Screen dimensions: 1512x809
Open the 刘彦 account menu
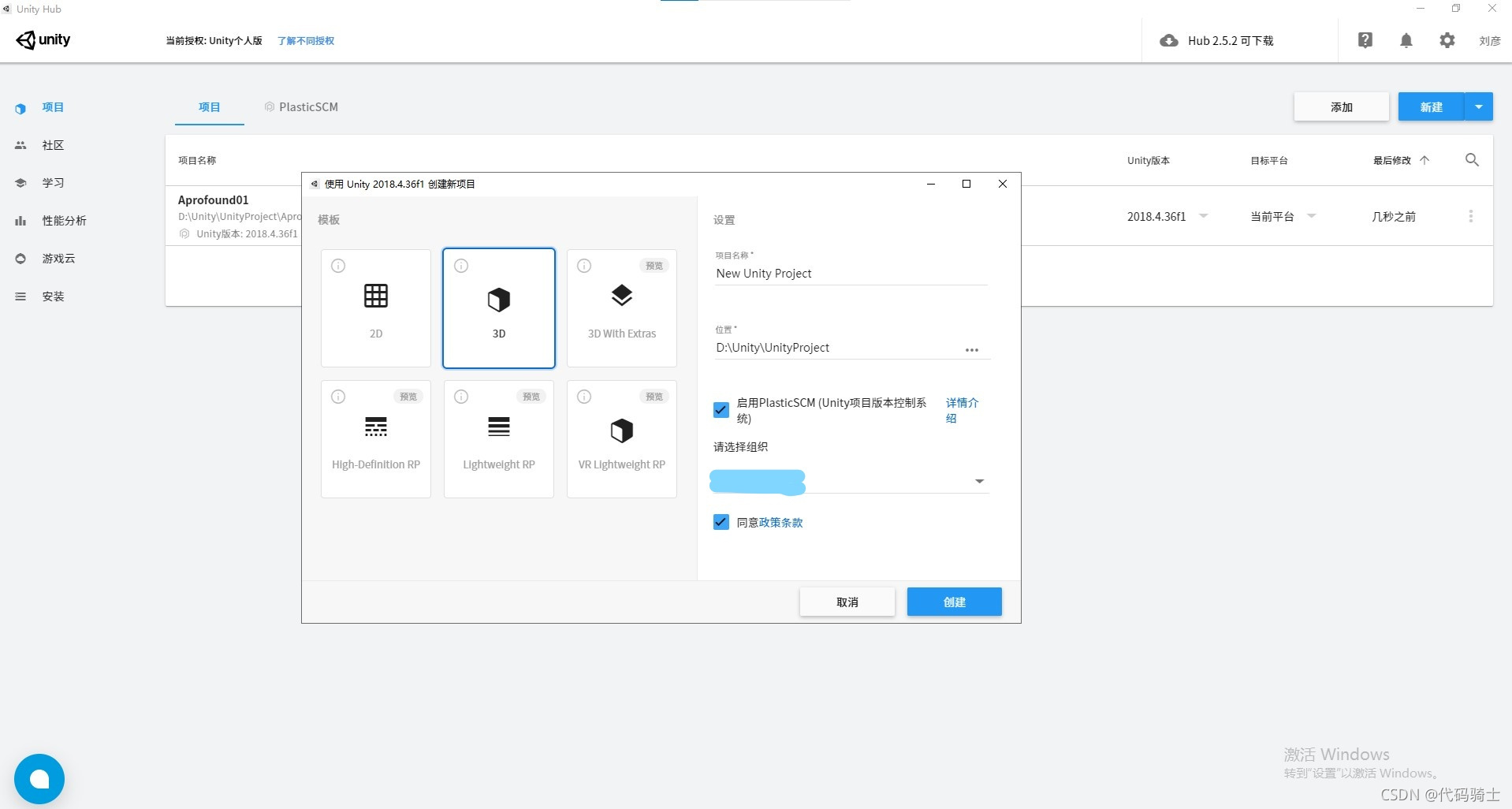pyautogui.click(x=1490, y=41)
